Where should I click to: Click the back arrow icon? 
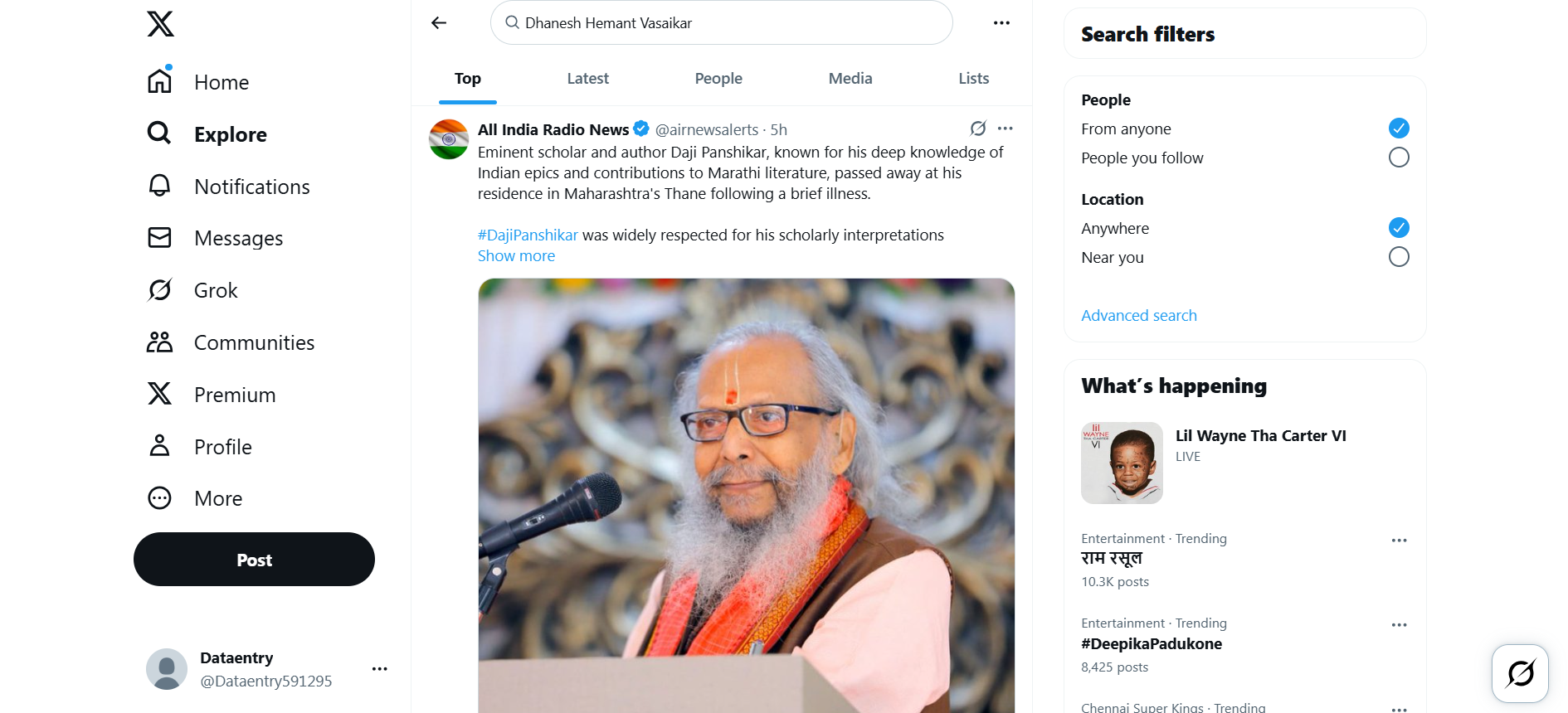point(439,23)
